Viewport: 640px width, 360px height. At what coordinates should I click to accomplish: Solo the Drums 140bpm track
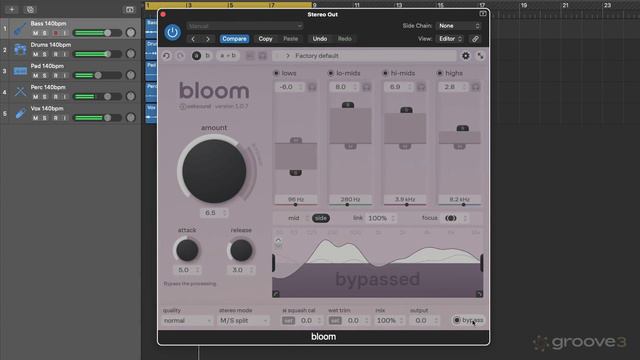tap(45, 54)
